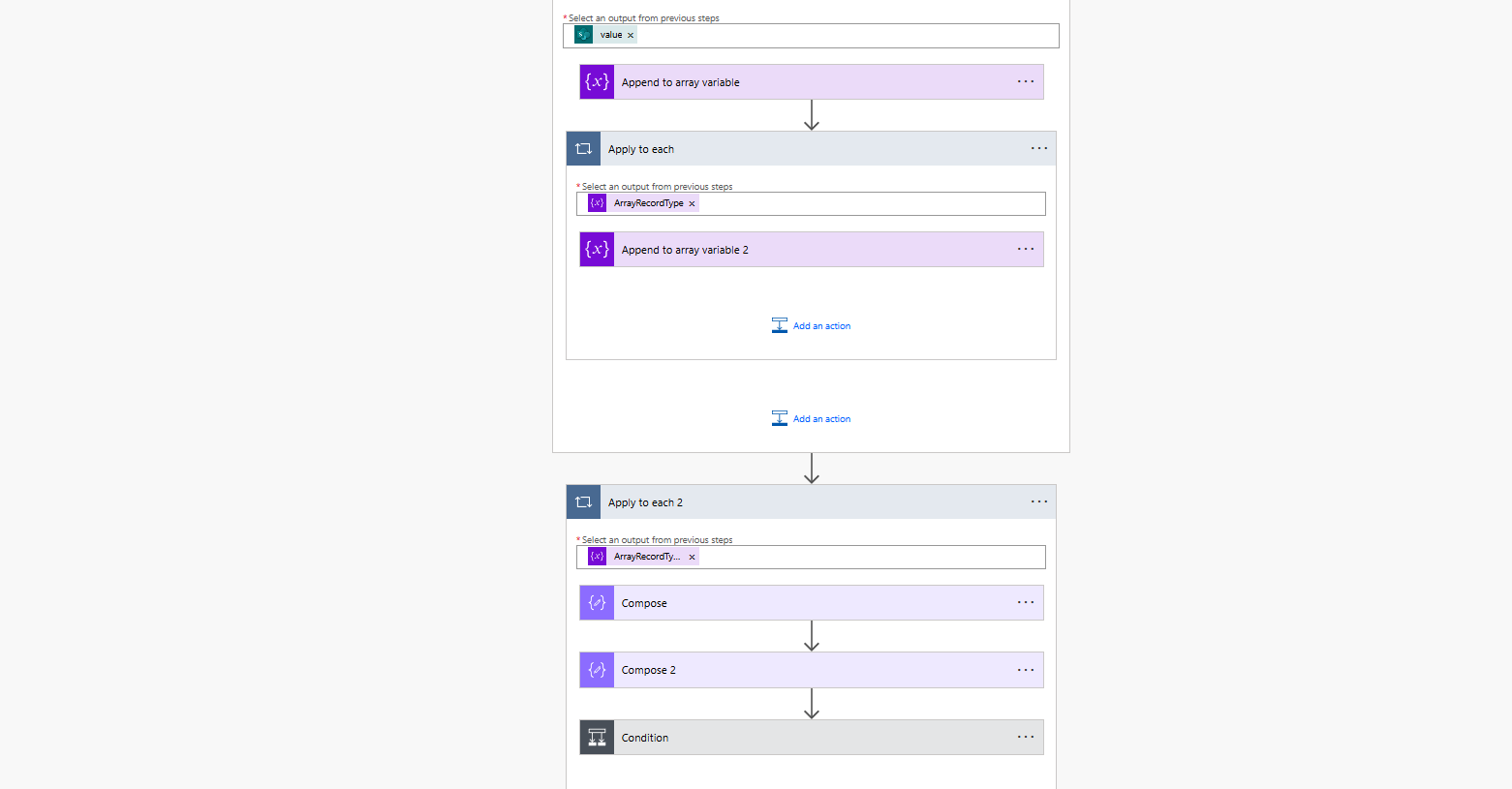
Task: Click the Apply to each 2 loop icon
Action: (583, 502)
